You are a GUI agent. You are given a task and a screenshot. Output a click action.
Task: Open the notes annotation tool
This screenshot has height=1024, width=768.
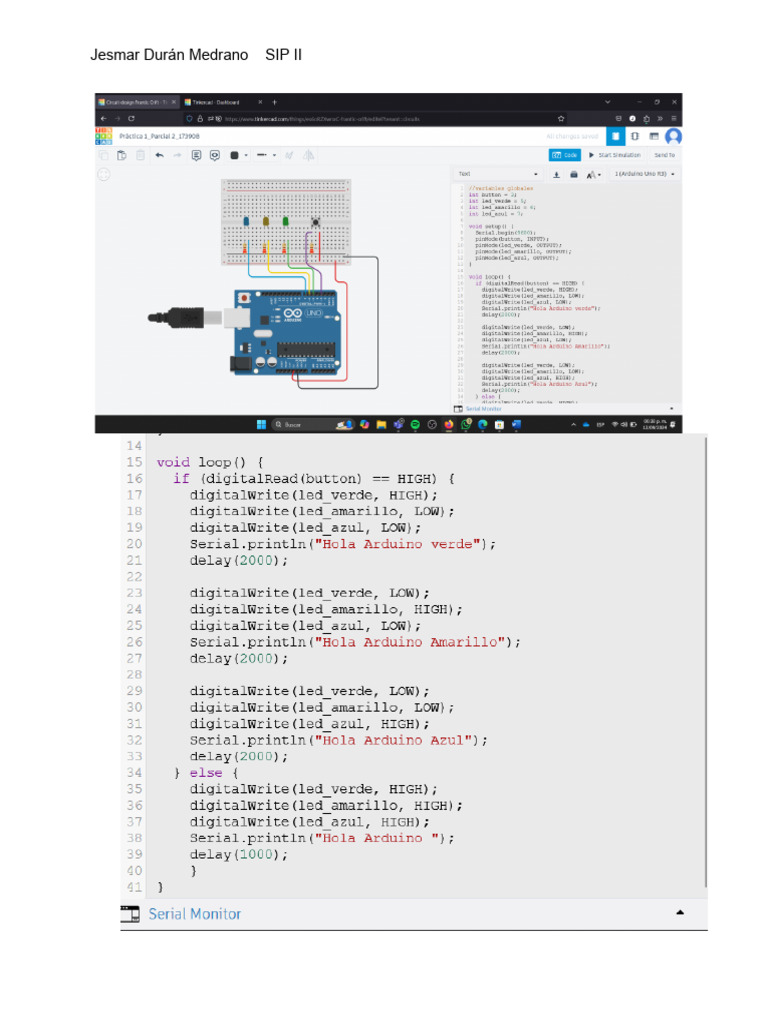click(x=196, y=155)
